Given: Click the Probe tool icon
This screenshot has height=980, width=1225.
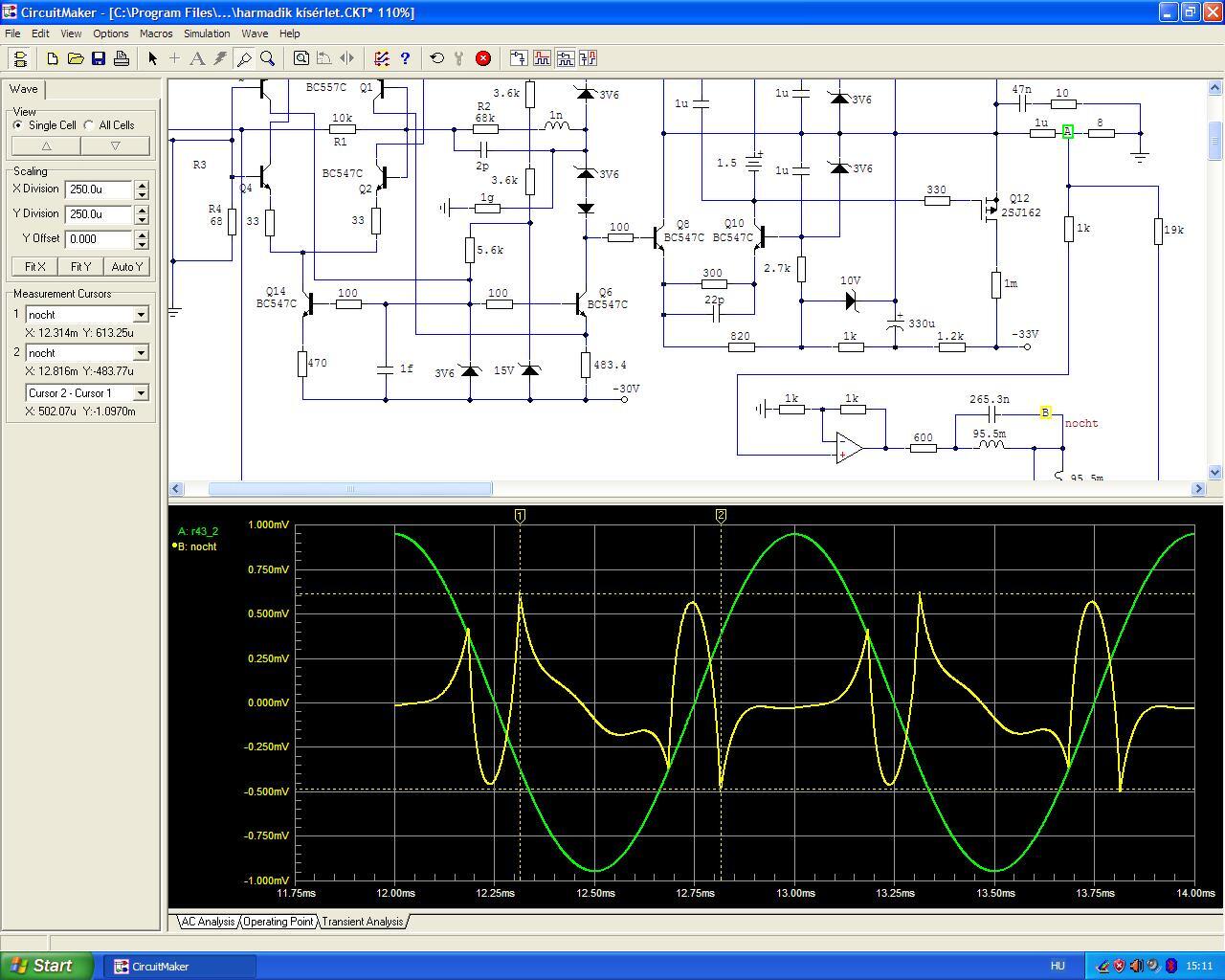Looking at the screenshot, I should click(x=244, y=58).
